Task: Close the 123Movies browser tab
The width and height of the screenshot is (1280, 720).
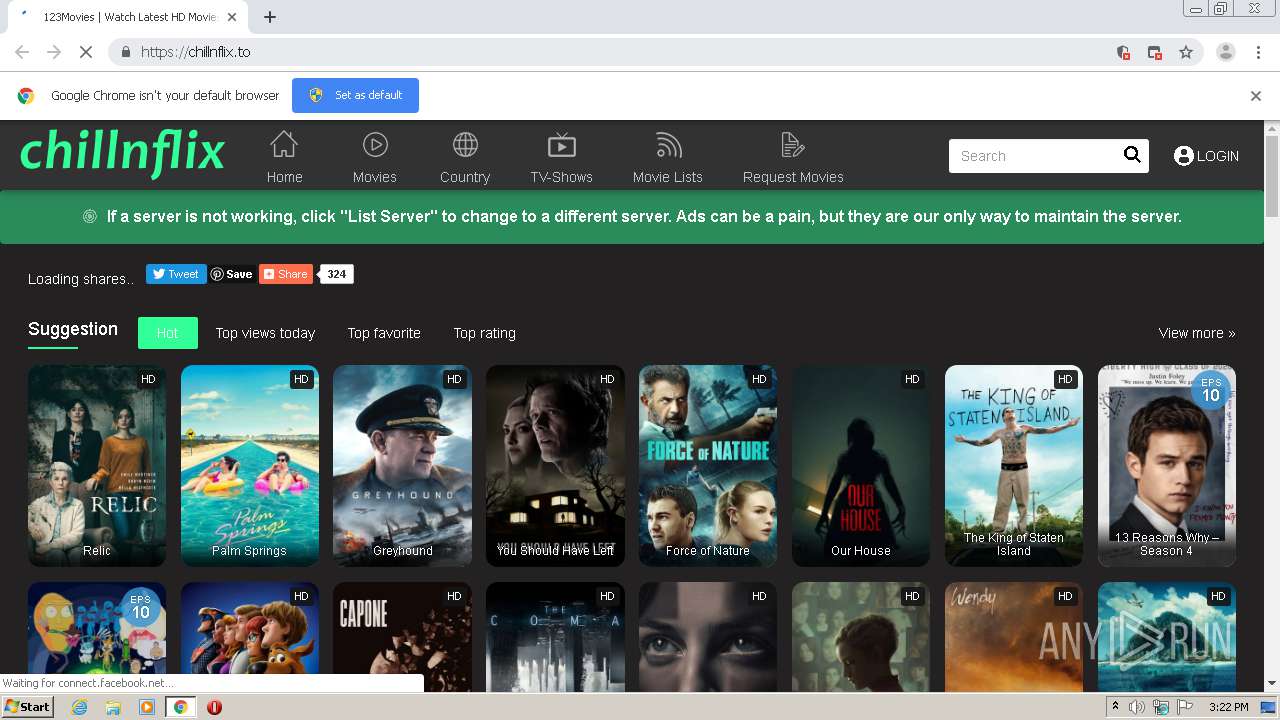Action: pyautogui.click(x=232, y=17)
